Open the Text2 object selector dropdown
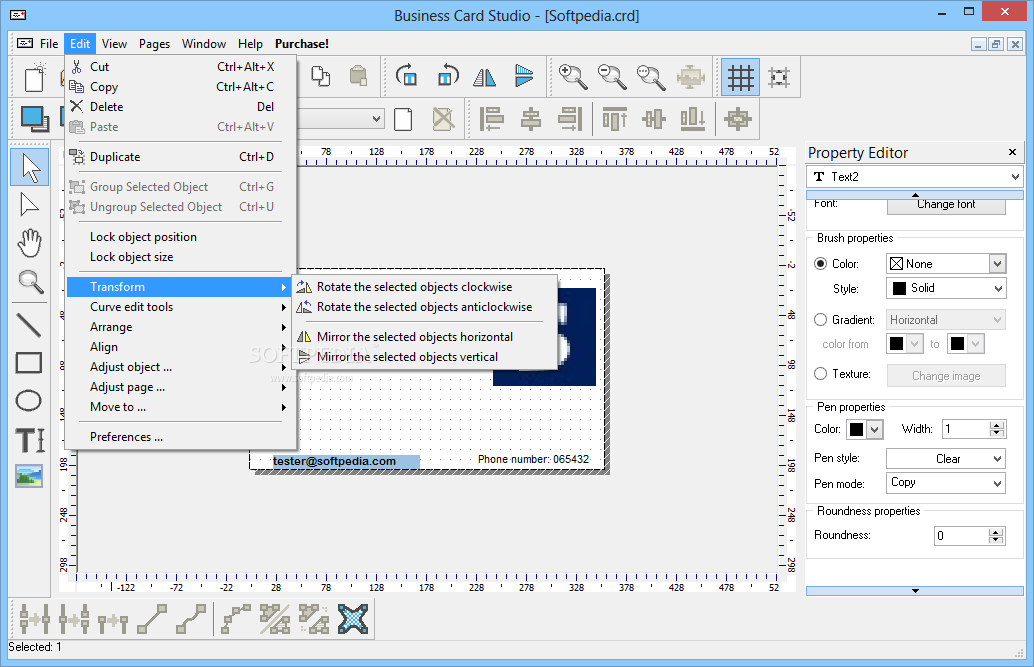 pos(913,177)
